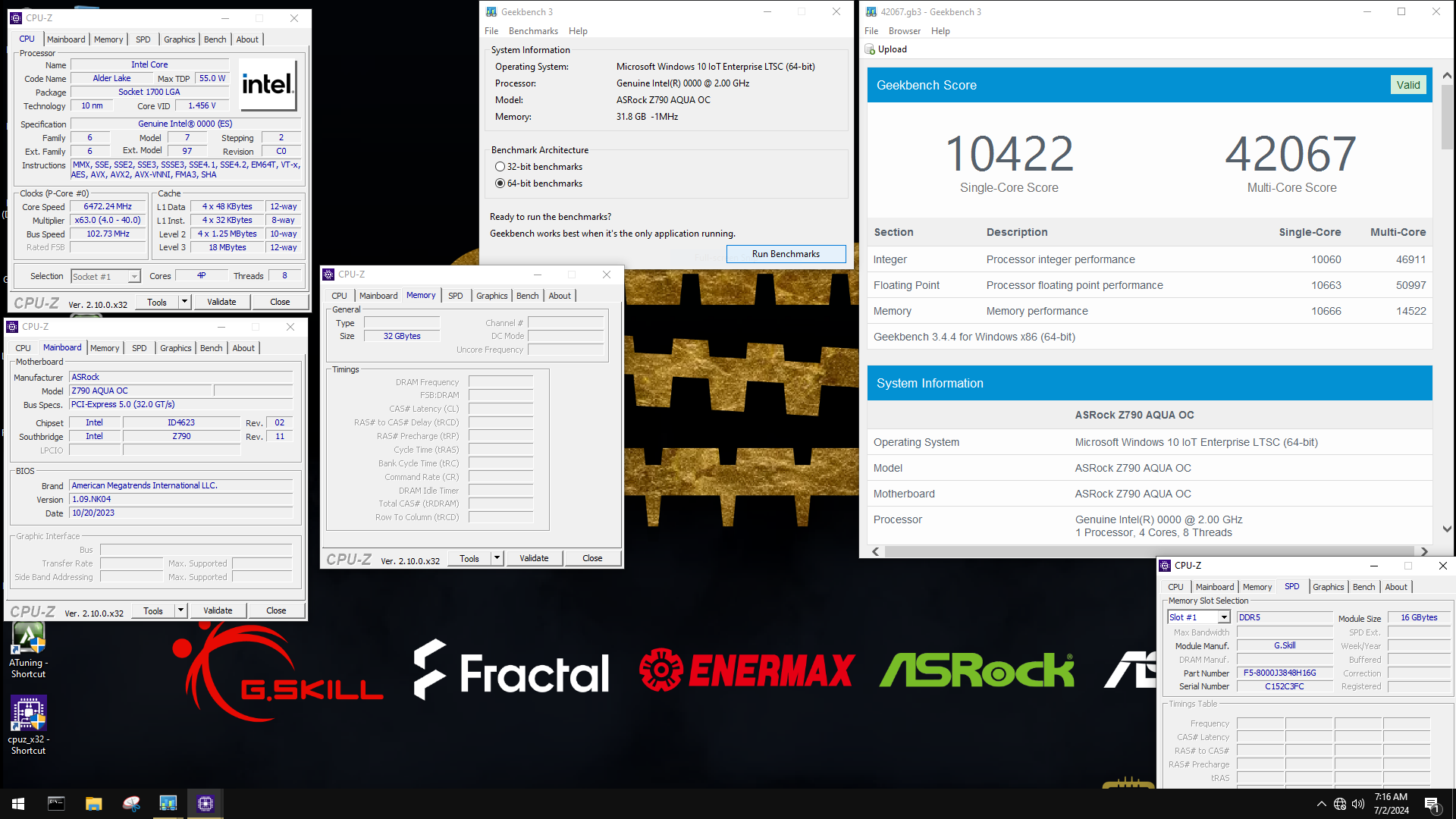Click the Upload icon in Geekbench results
1456x819 pixels.
pyautogui.click(x=870, y=49)
